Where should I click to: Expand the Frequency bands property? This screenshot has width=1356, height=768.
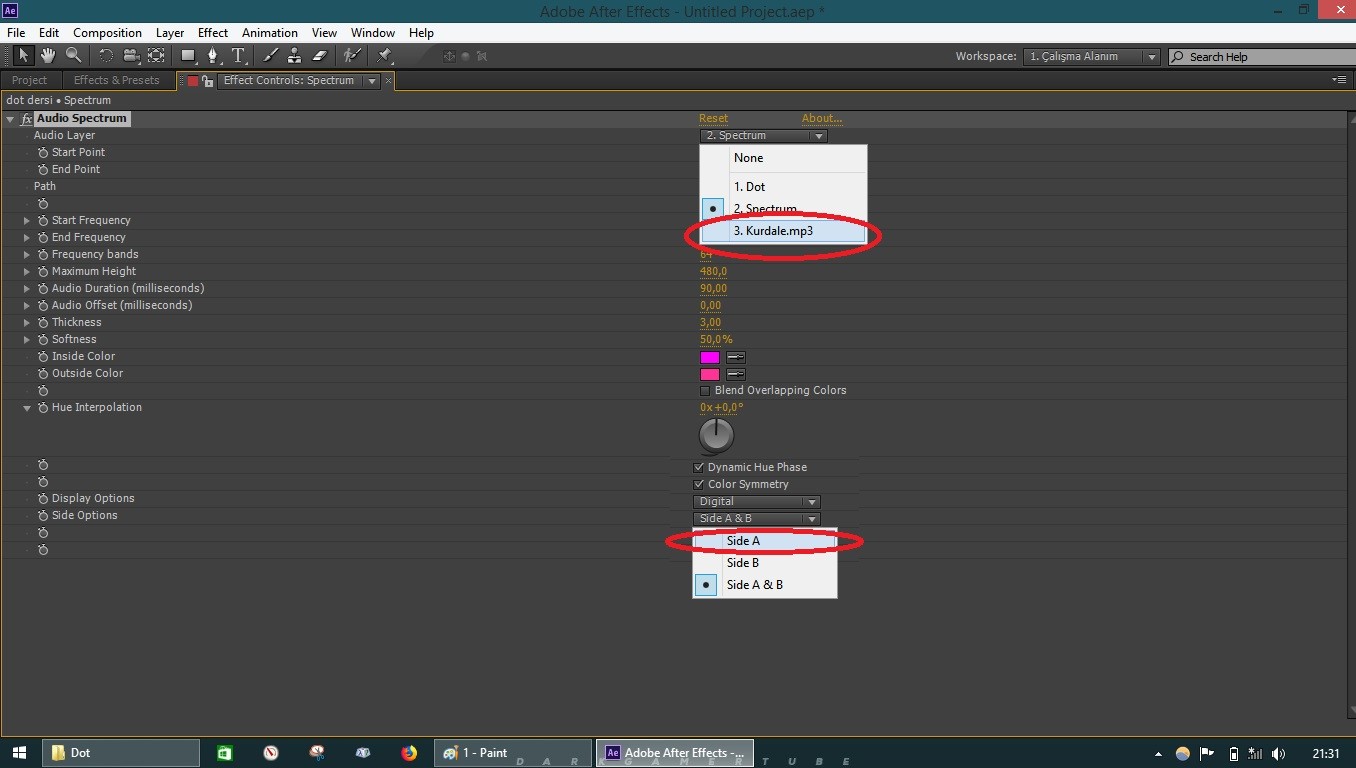coord(27,255)
